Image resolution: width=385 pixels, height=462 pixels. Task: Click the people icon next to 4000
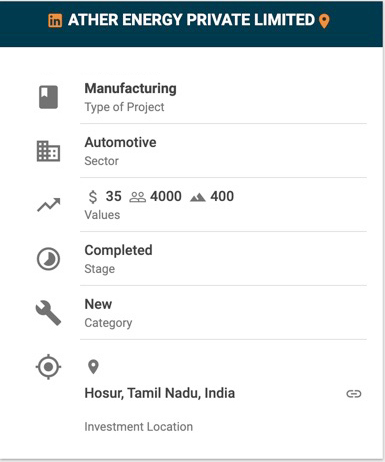[x=137, y=197]
